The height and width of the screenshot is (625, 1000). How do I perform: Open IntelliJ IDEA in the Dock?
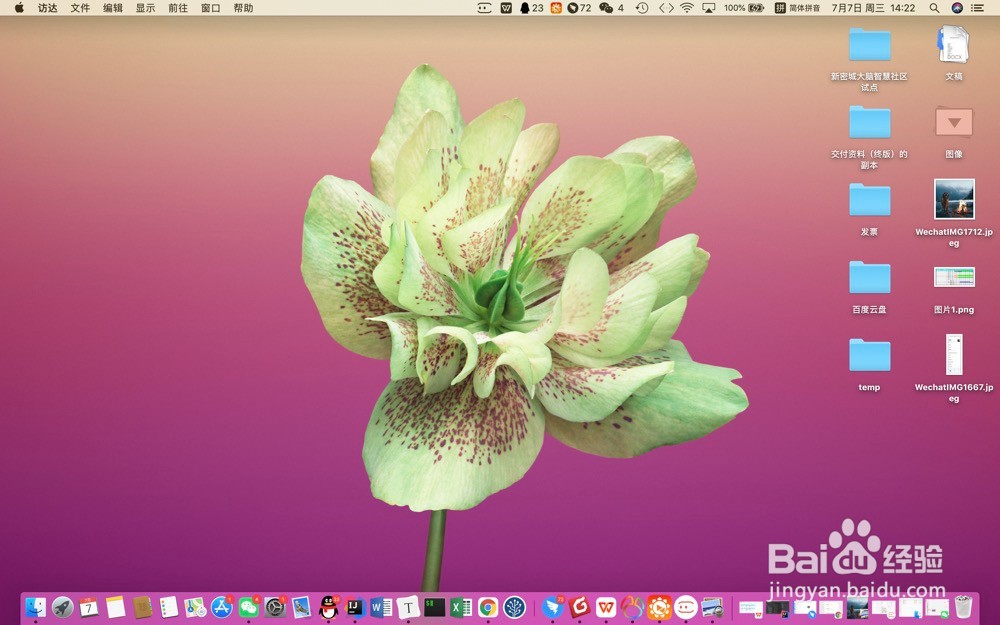[x=355, y=607]
